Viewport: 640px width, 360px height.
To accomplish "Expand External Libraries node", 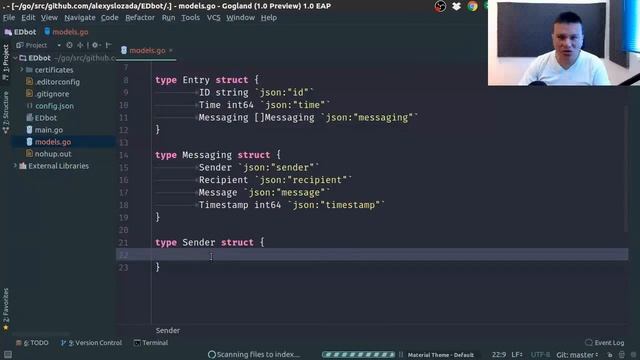I will click(15, 166).
